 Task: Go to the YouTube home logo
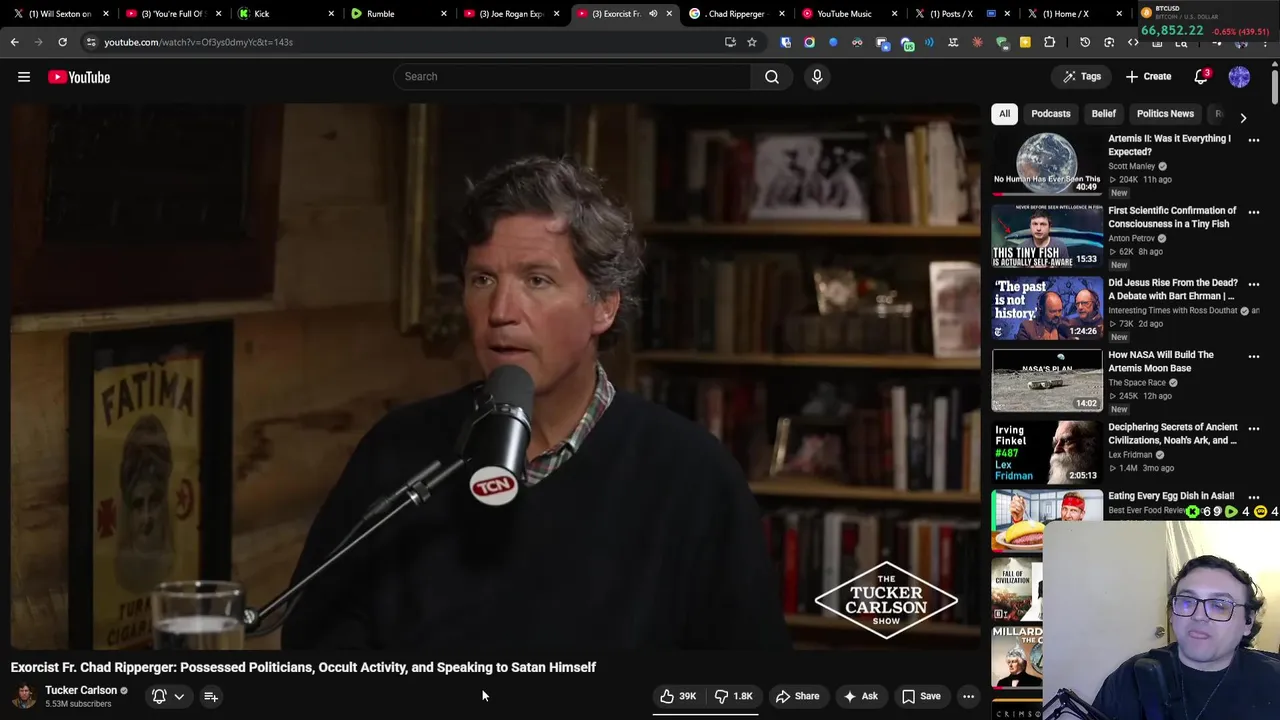79,77
